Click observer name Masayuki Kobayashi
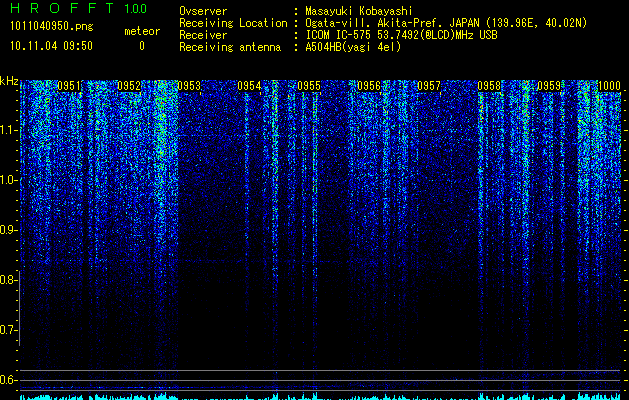This screenshot has height=400, width=629. 359,11
